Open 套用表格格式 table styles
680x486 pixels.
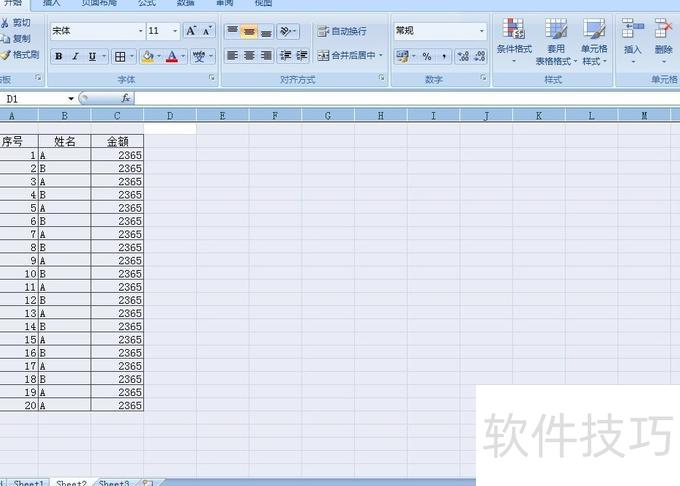(556, 41)
